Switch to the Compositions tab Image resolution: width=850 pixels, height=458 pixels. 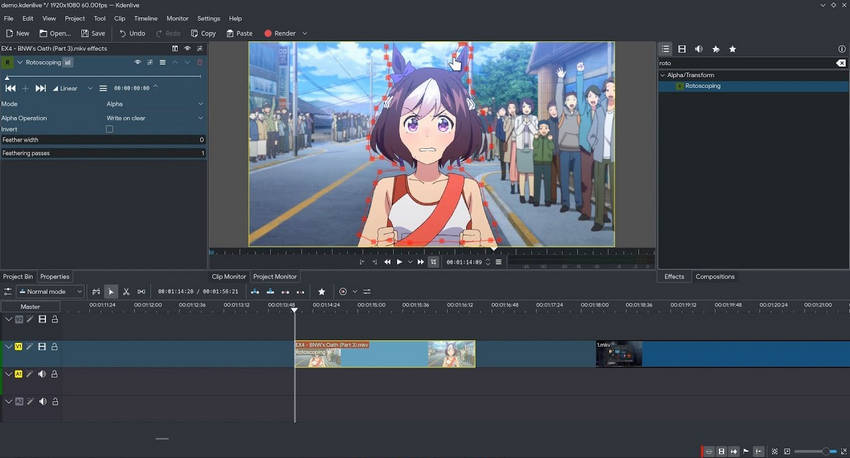[715, 276]
